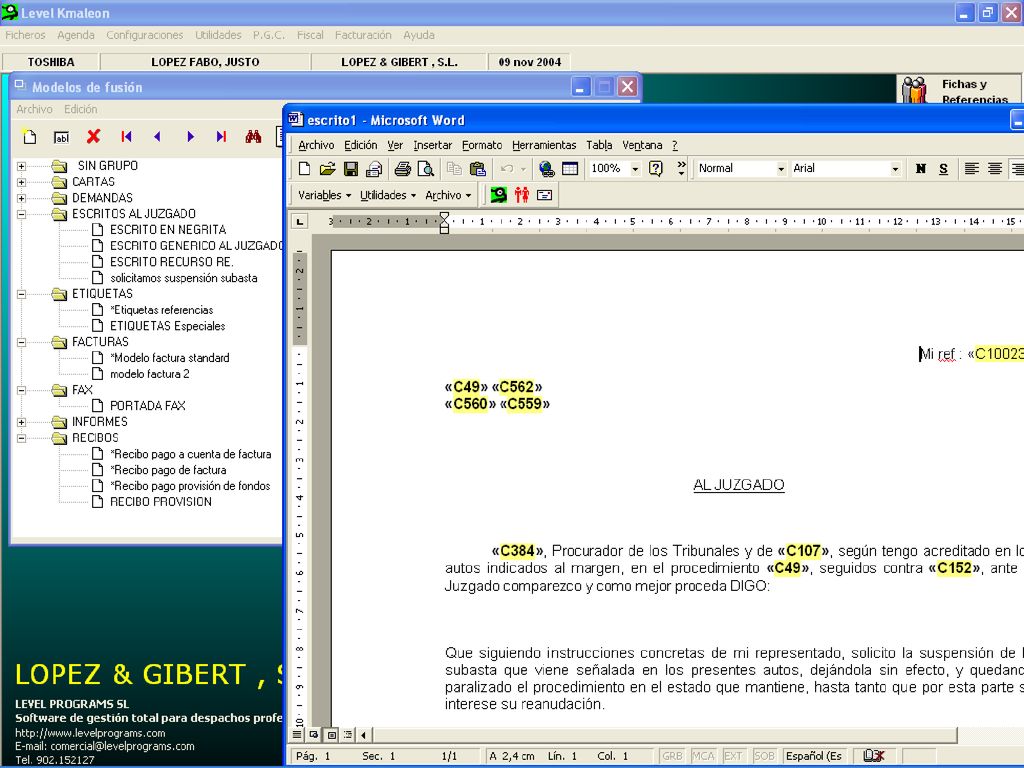The height and width of the screenshot is (768, 1024).
Task: Open the Variables dropdown menu
Action: [324, 195]
